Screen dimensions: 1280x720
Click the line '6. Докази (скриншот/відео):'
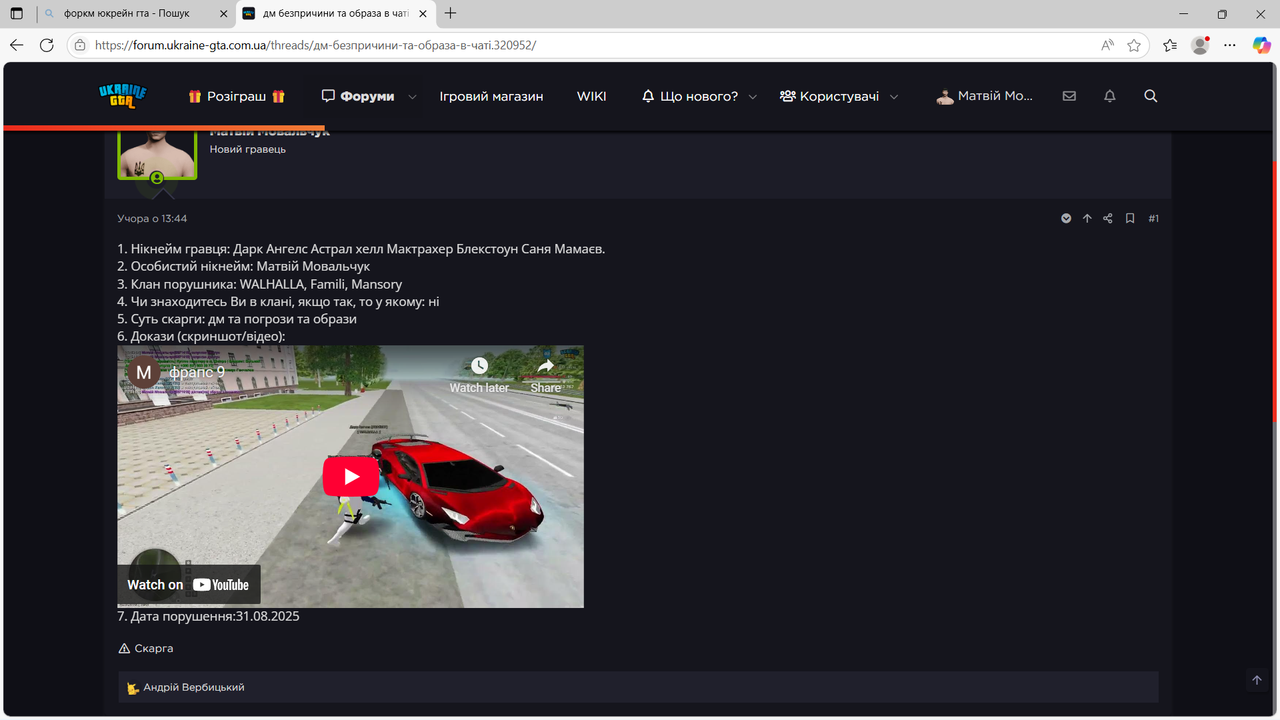(x=201, y=336)
